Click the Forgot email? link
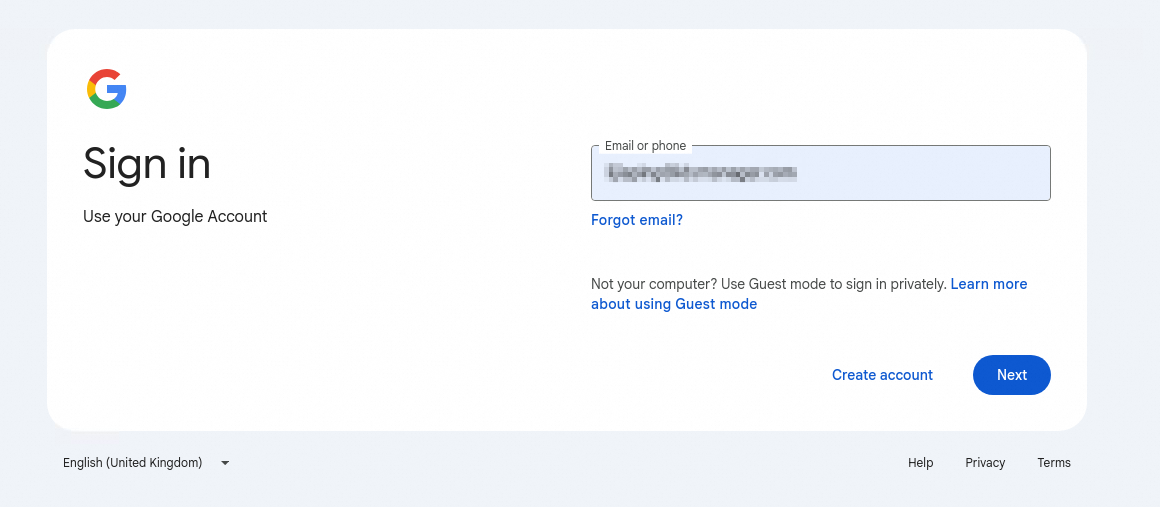Screen dimensions: 1160x507 637,220
